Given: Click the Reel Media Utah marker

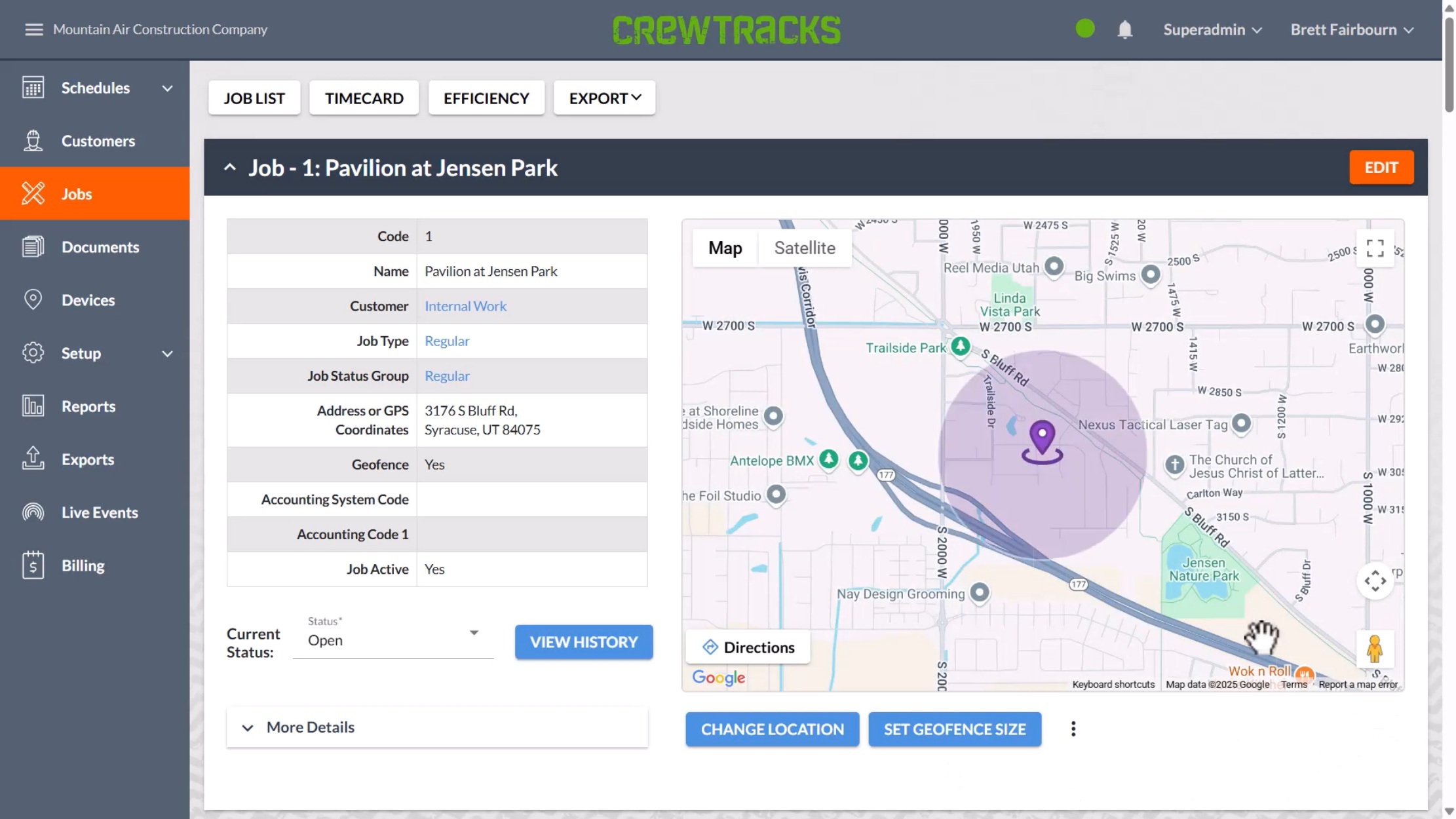Looking at the screenshot, I should click(1054, 266).
